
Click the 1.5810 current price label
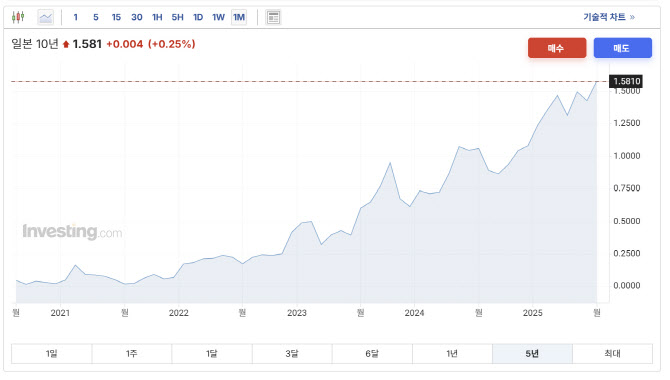[626, 81]
